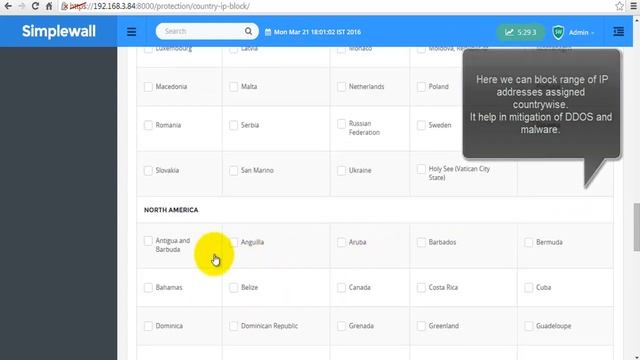Check the San Marino checkbox
The image size is (640, 360).
[233, 170]
